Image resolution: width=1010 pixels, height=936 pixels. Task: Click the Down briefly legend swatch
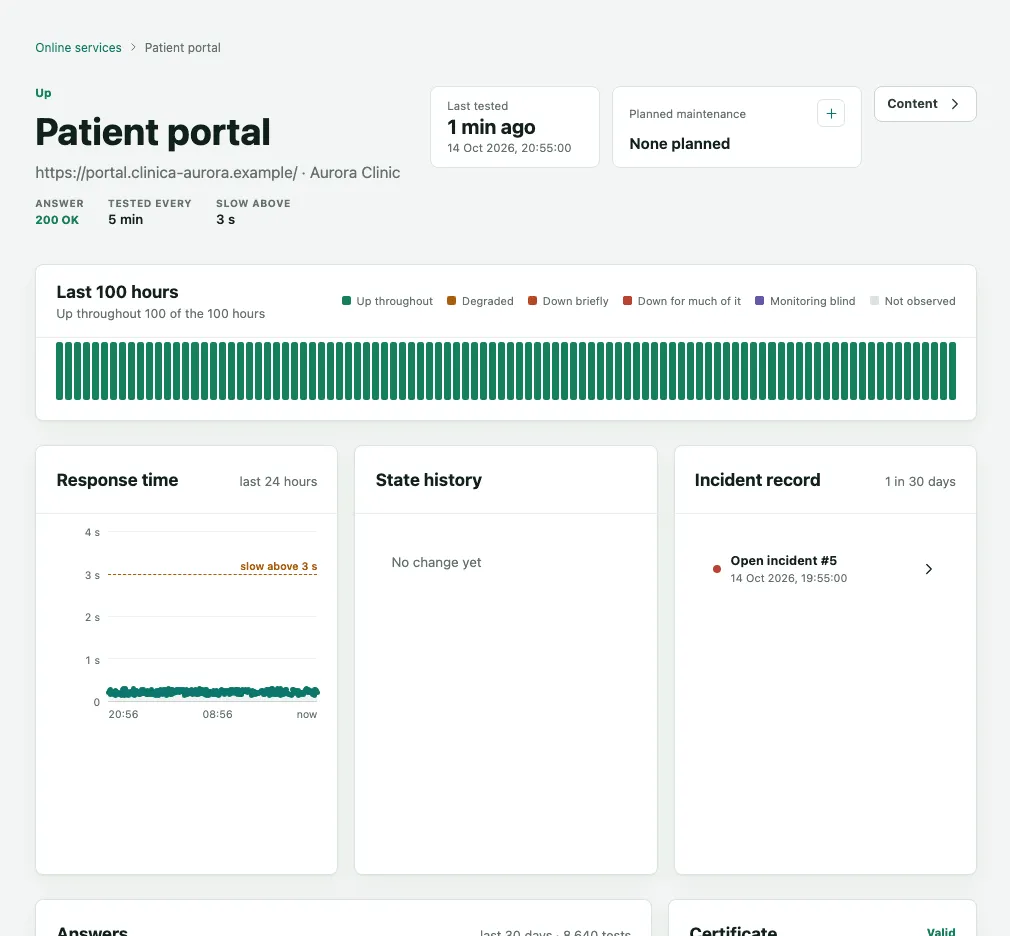click(532, 301)
